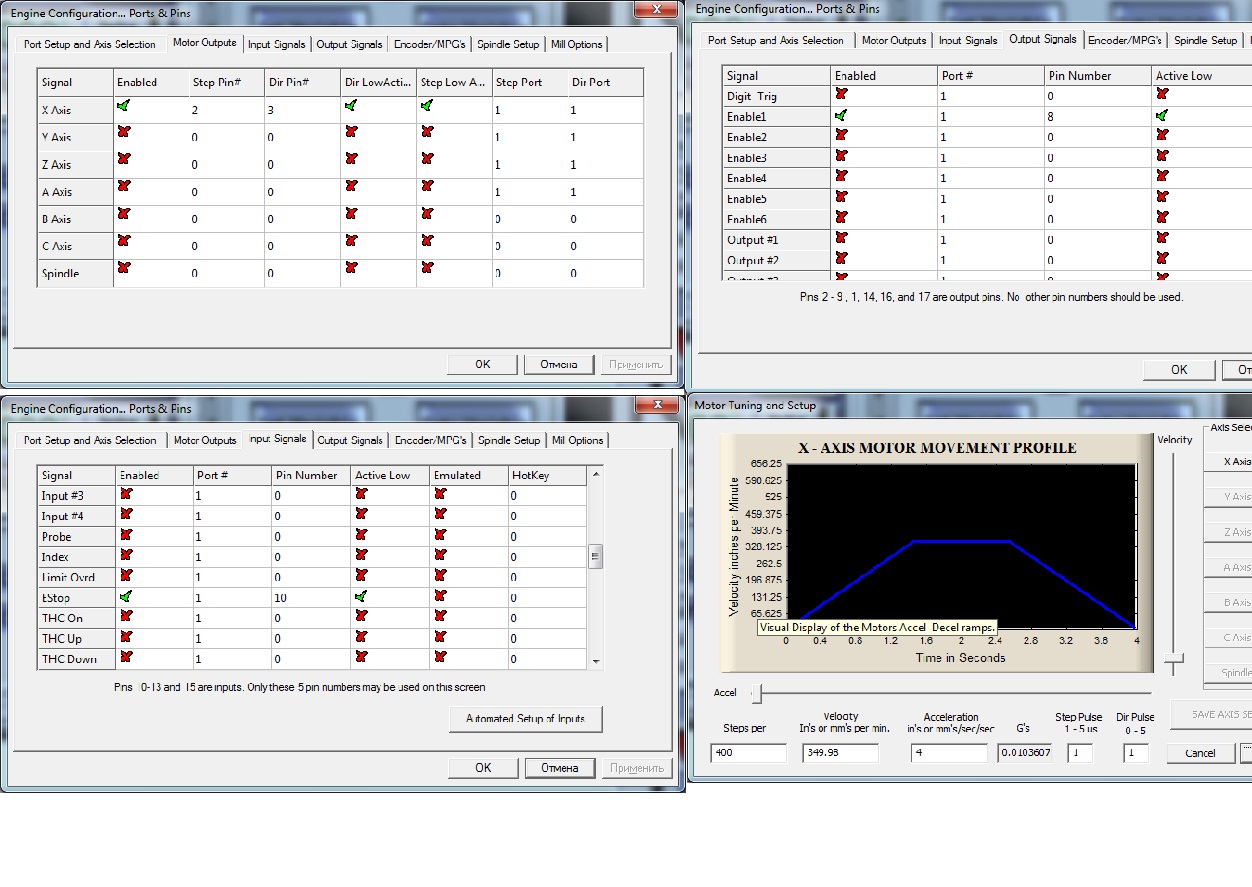Click OK in the Input Signals window
Viewport: 1252px width, 887px height.
click(x=483, y=768)
